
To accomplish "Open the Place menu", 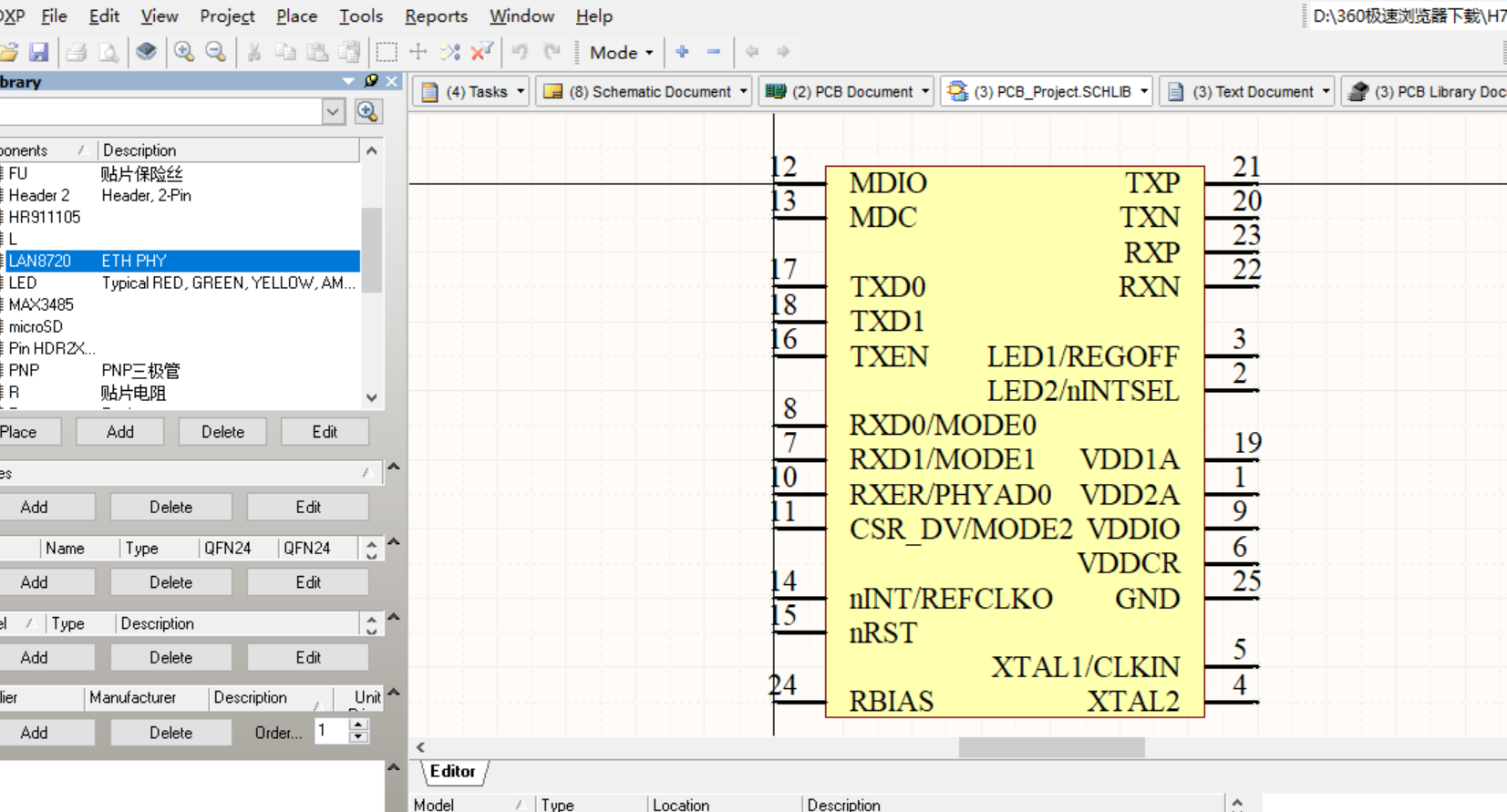I will pyautogui.click(x=296, y=16).
